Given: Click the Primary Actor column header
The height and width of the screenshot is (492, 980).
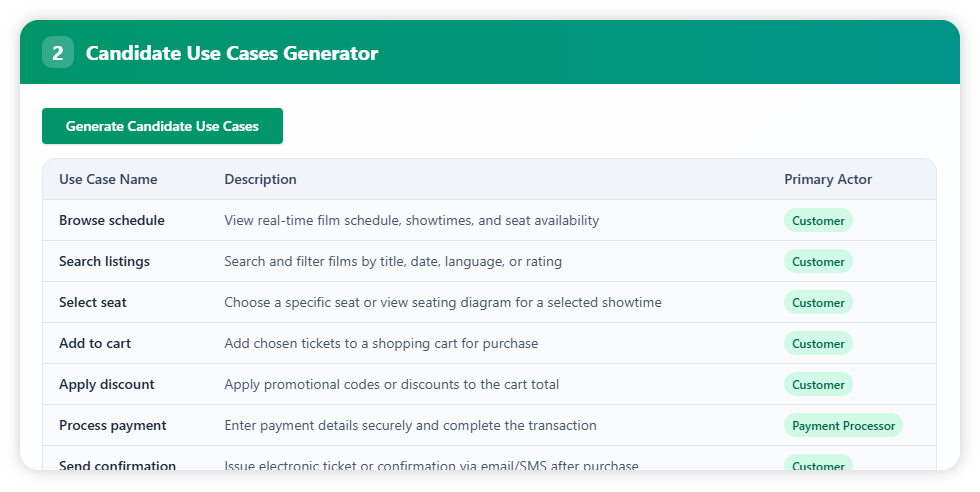Looking at the screenshot, I should coord(828,180).
